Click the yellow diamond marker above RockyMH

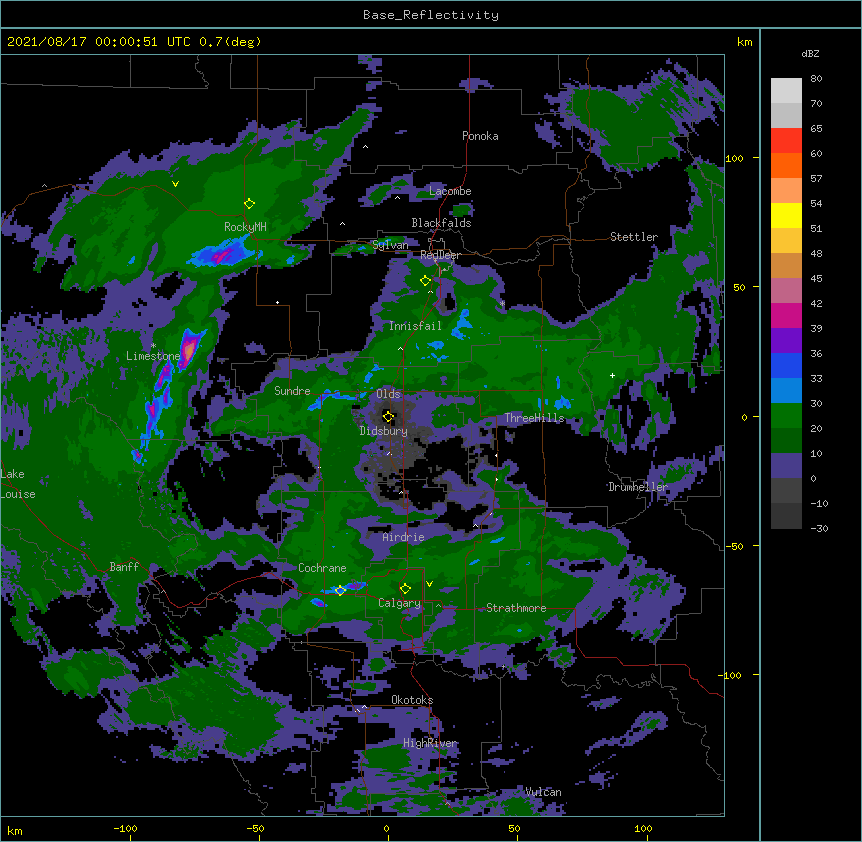pos(249,204)
